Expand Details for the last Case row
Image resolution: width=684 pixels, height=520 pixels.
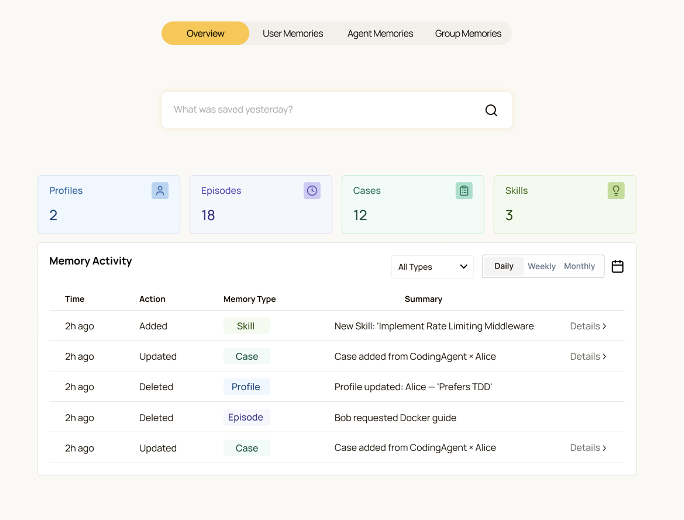coord(588,448)
